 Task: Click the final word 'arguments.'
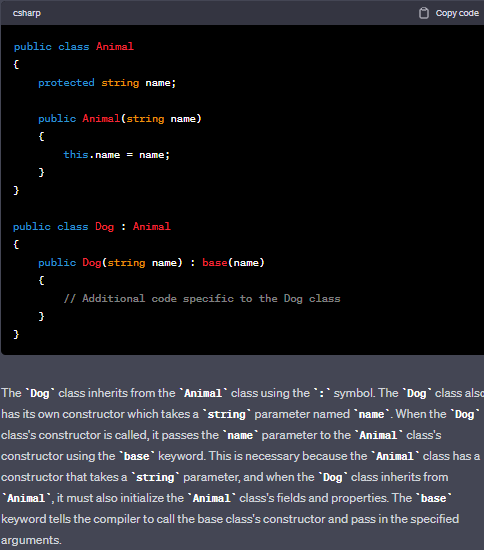(31, 540)
